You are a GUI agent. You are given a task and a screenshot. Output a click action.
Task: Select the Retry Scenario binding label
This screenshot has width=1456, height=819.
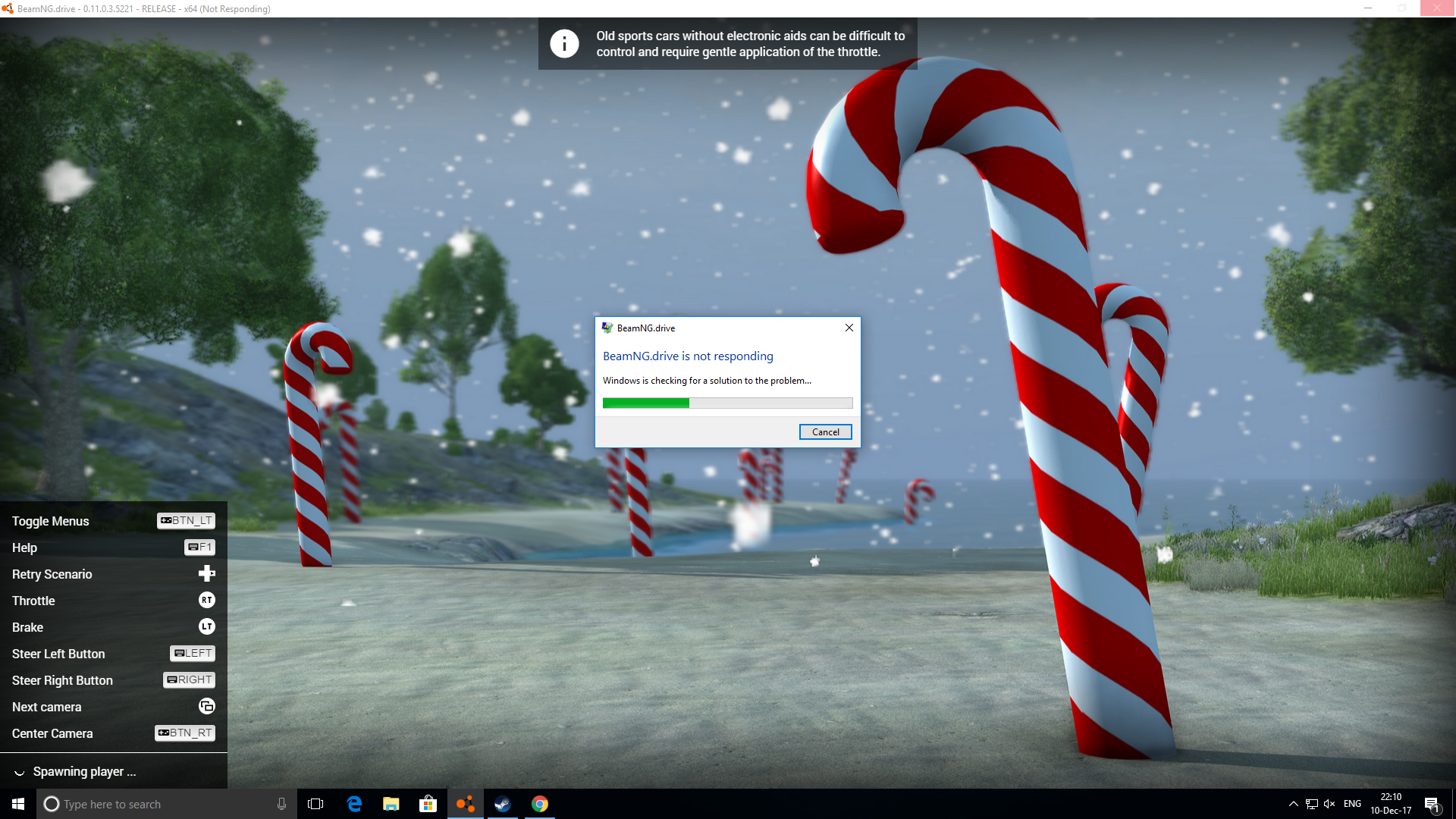[x=52, y=574]
